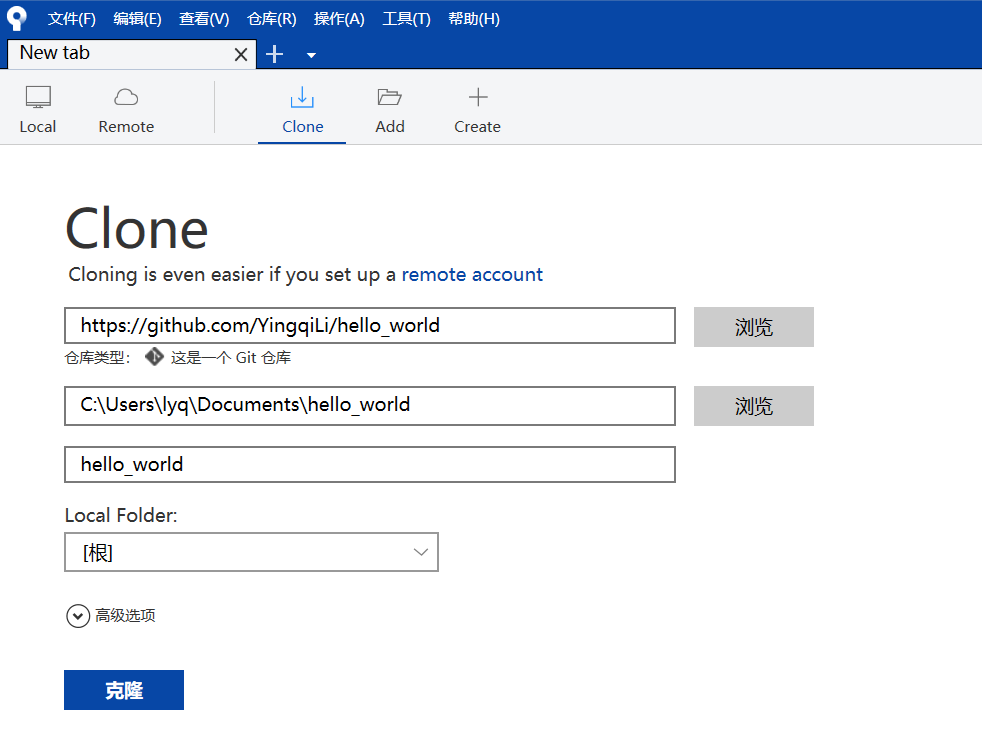Click the Git repository type icon
This screenshot has width=982, height=740.
tap(154, 357)
